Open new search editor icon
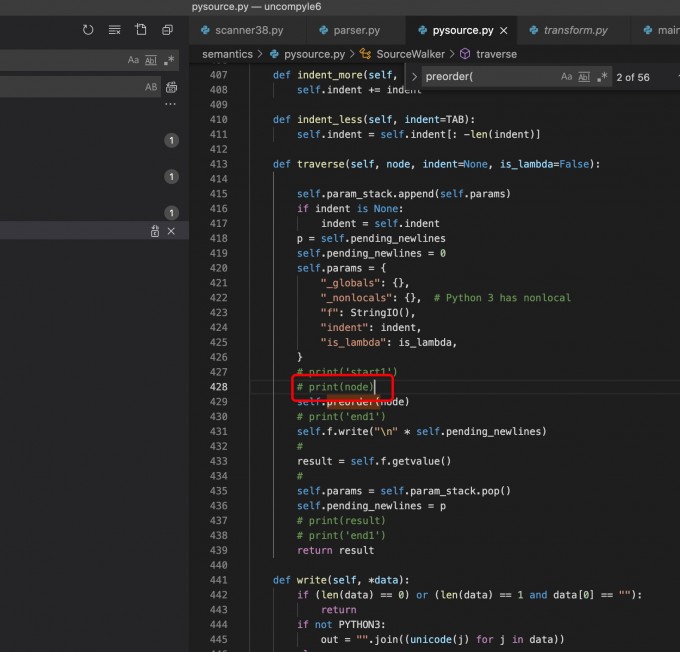Image resolution: width=680 pixels, height=652 pixels. coord(141,29)
